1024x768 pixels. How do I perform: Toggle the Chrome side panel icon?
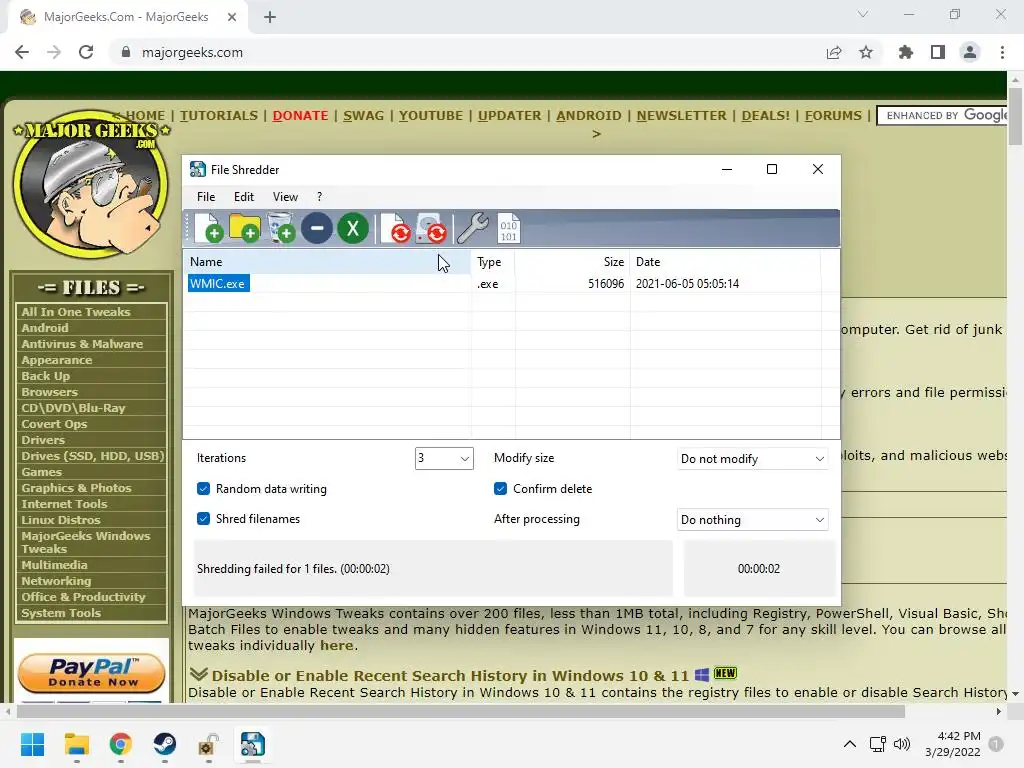coord(938,52)
